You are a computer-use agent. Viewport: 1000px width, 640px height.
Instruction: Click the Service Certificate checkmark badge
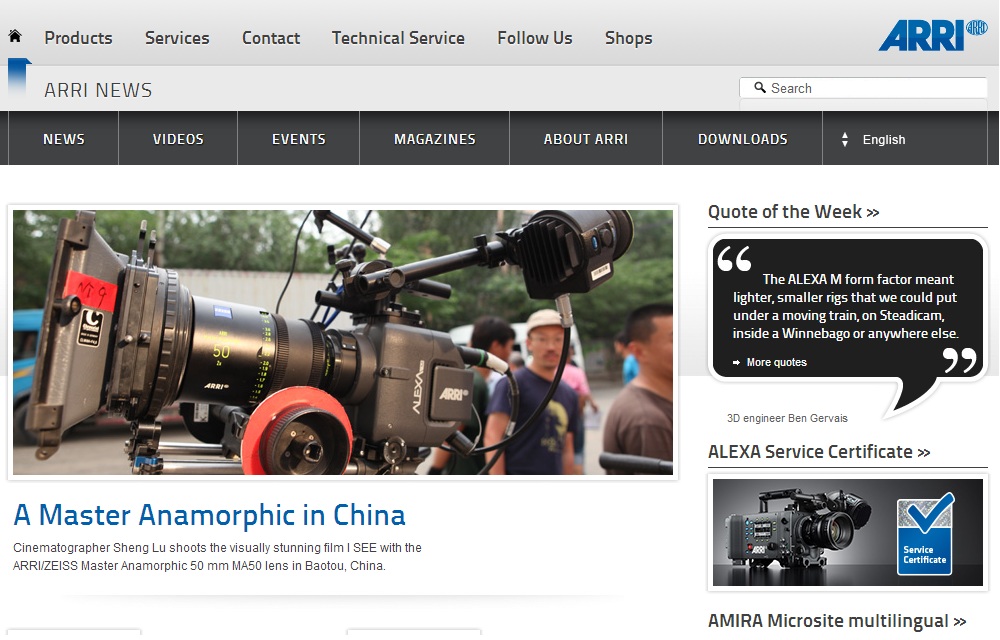pos(924,536)
